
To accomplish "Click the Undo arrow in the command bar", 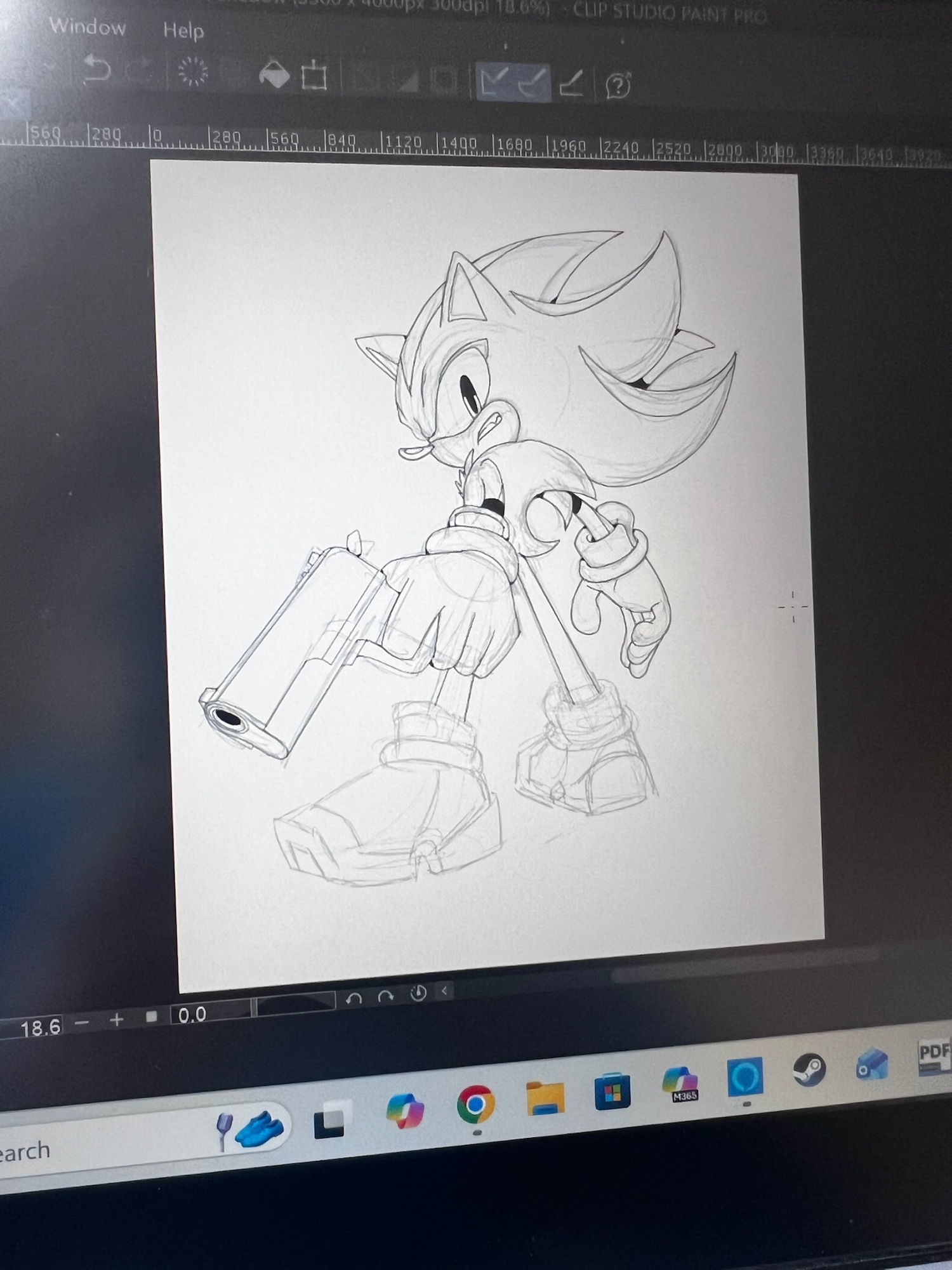I will (97, 69).
